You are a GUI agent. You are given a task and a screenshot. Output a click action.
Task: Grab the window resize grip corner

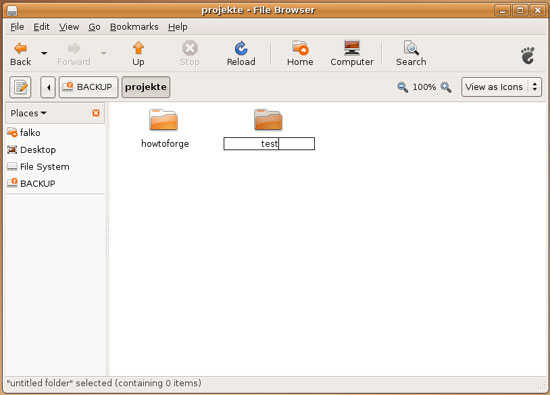542,386
